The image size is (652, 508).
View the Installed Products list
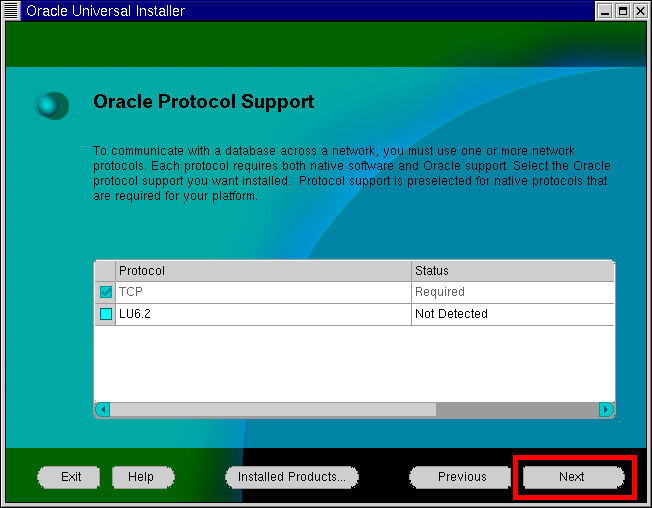pyautogui.click(x=291, y=477)
